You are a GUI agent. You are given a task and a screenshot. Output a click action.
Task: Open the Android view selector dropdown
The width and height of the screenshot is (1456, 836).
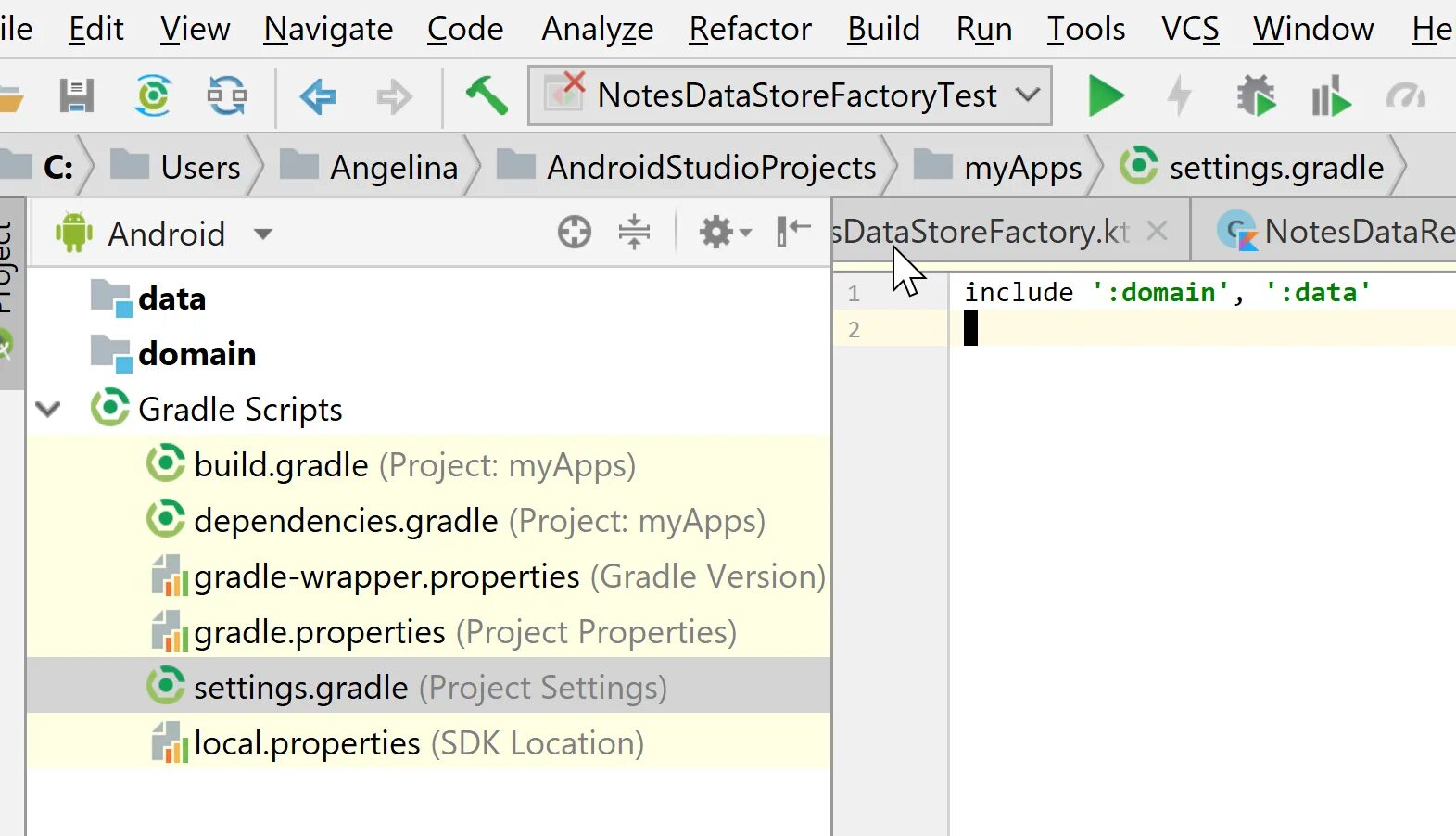pos(263,234)
